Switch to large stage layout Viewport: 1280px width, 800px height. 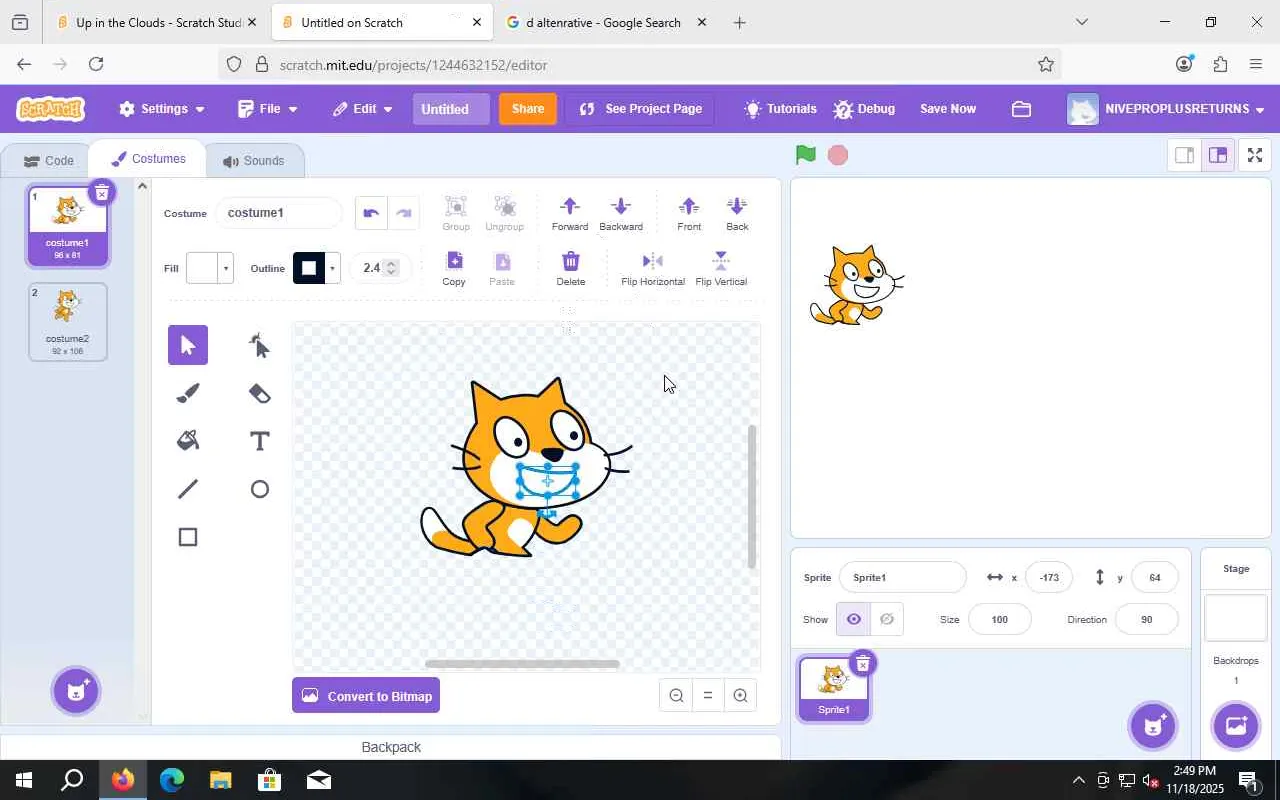pos(1217,155)
